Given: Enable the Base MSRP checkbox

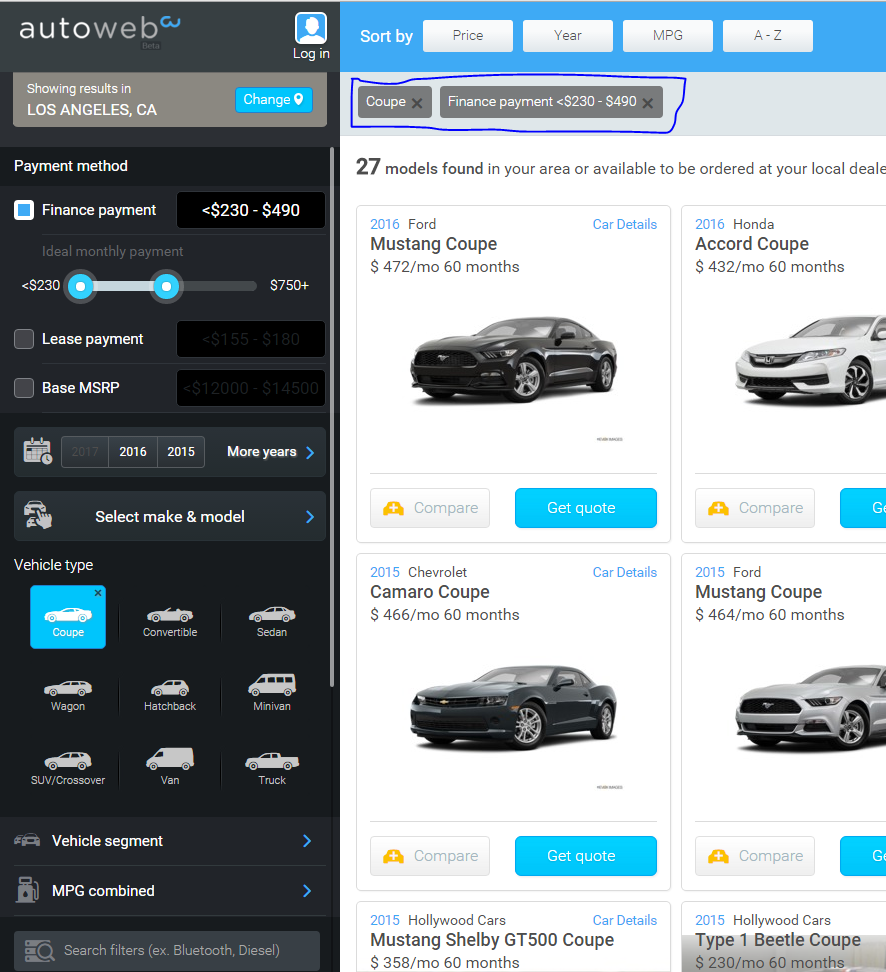Looking at the screenshot, I should pos(24,388).
